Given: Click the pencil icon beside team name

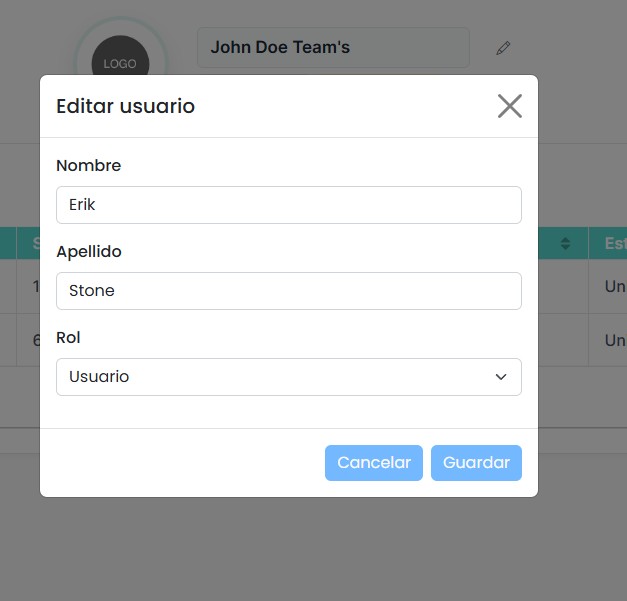Looking at the screenshot, I should click(x=503, y=48).
